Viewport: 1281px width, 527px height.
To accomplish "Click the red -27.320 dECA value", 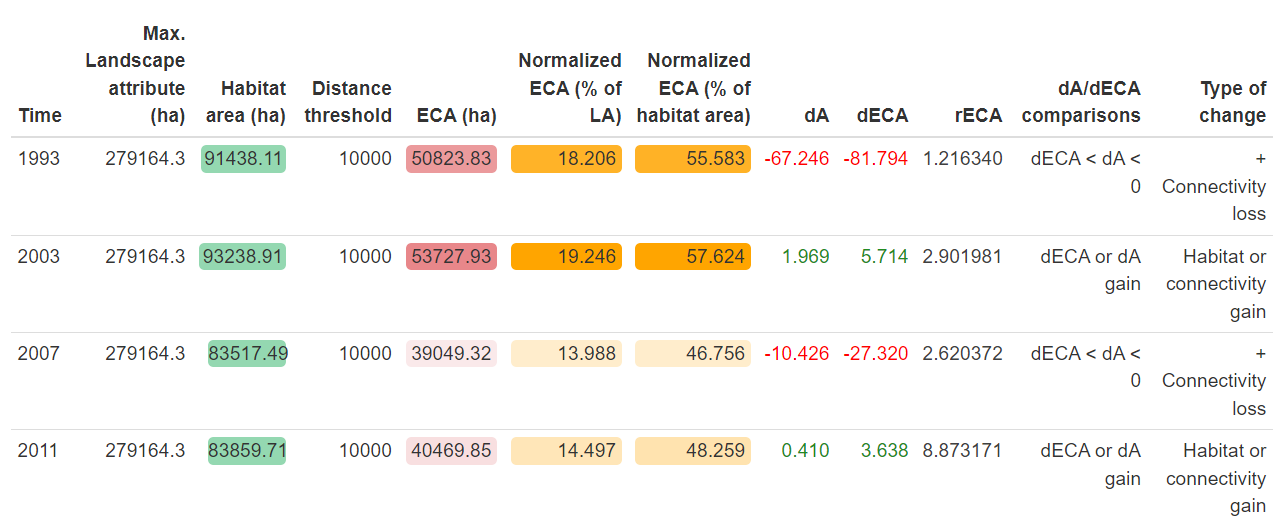I will click(875, 354).
